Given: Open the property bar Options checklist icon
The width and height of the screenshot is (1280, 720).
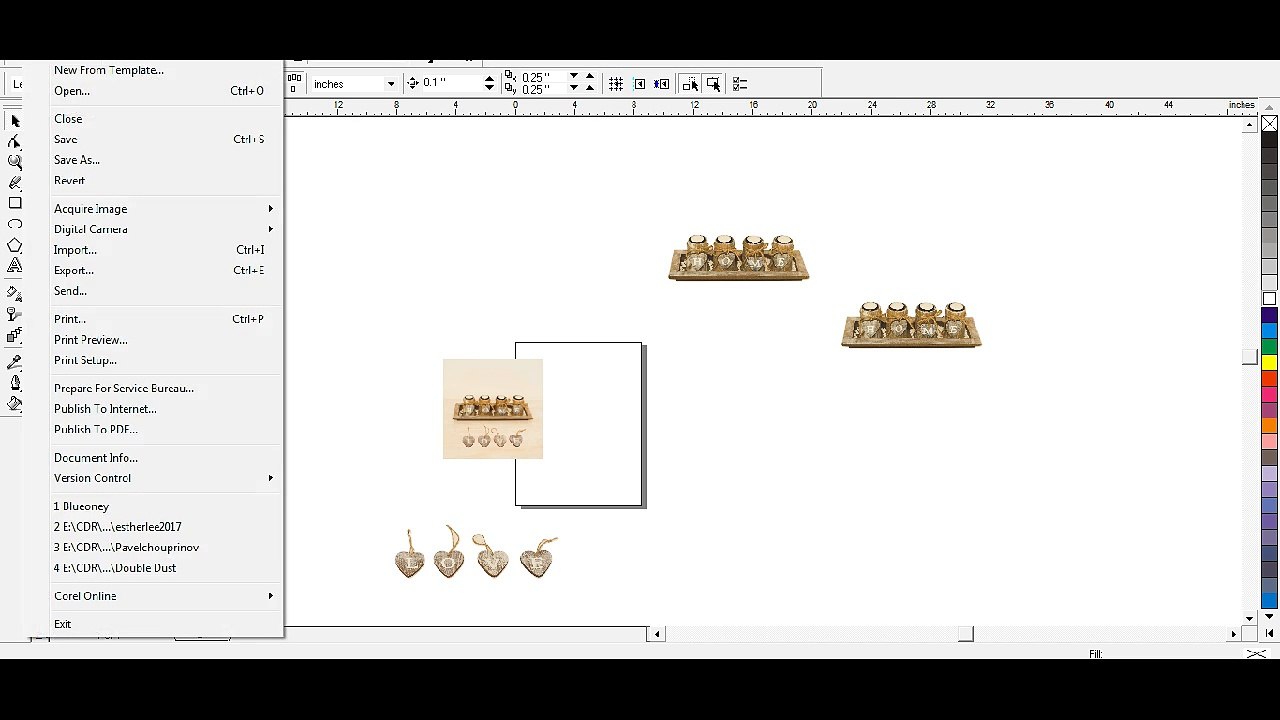Looking at the screenshot, I should click(740, 84).
